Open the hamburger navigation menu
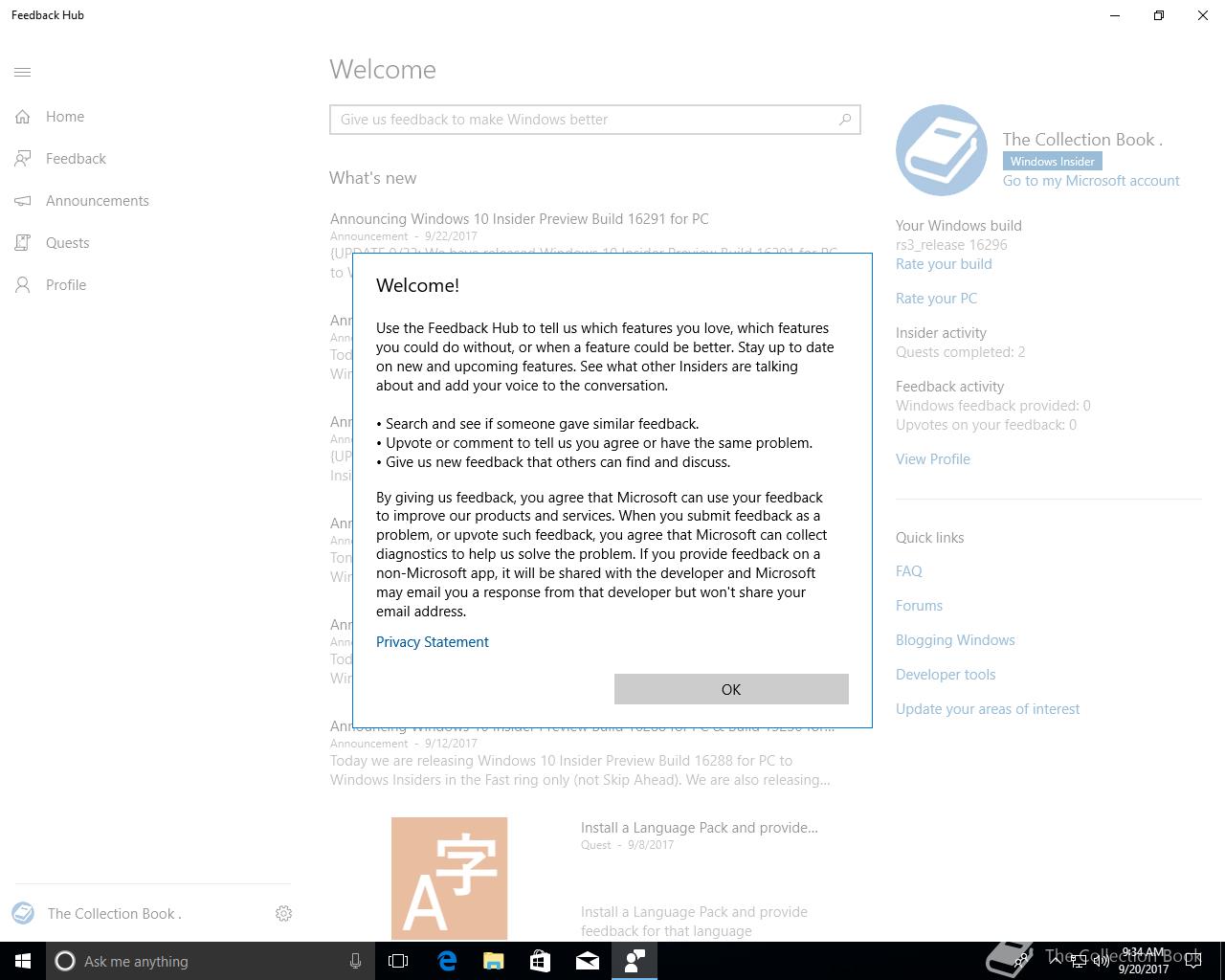Viewport: 1225px width, 980px height. click(x=23, y=72)
